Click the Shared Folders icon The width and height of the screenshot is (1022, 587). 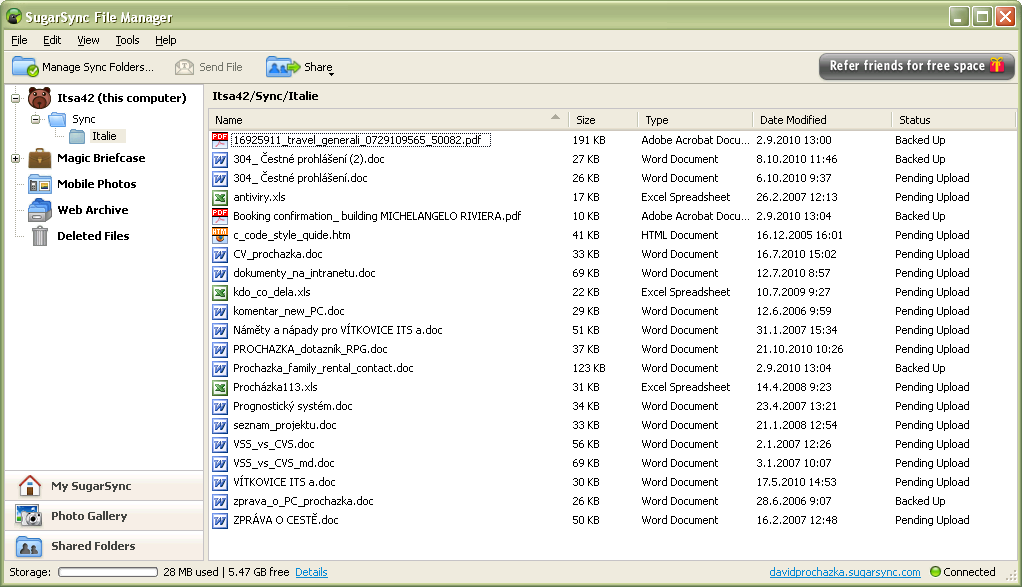tap(29, 546)
